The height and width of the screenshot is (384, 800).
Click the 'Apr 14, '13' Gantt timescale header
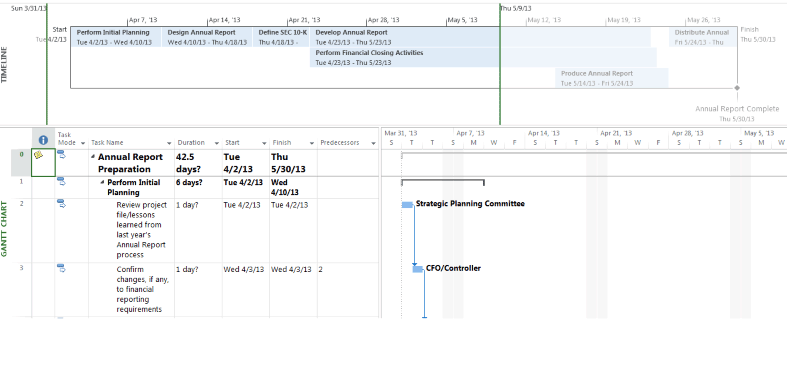pos(544,133)
